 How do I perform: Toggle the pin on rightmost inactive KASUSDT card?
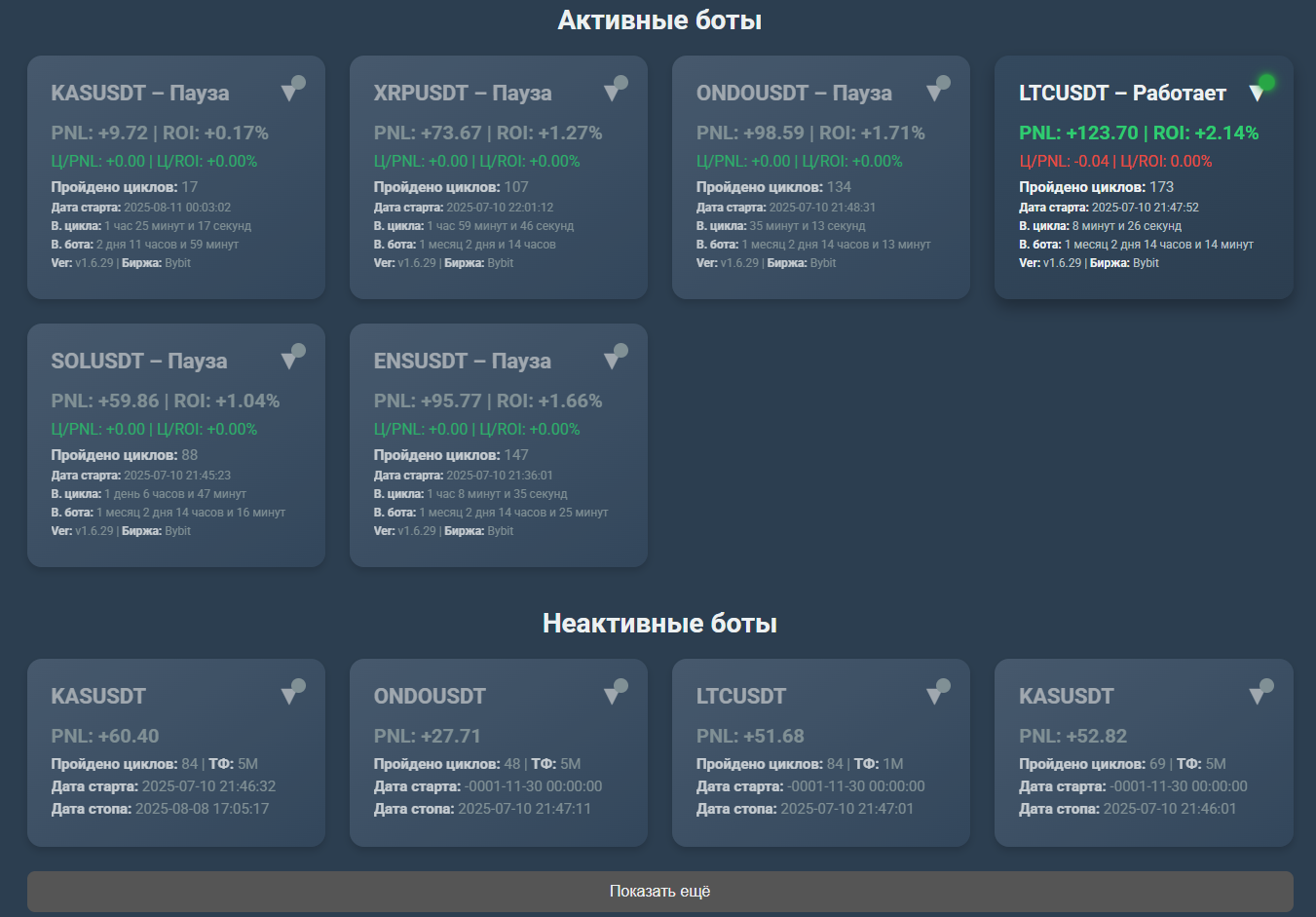click(1260, 692)
